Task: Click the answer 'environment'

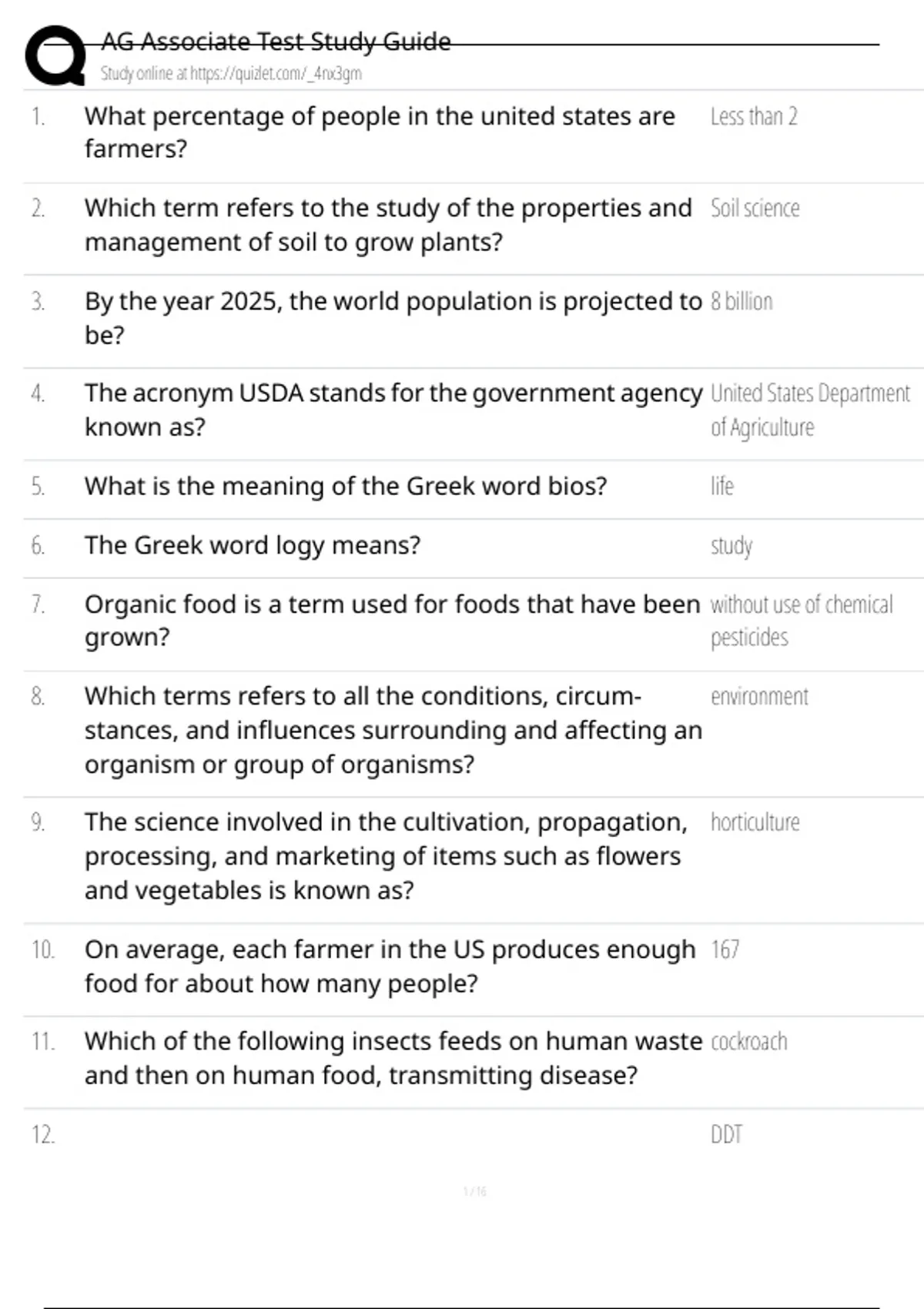Action: pos(759,697)
